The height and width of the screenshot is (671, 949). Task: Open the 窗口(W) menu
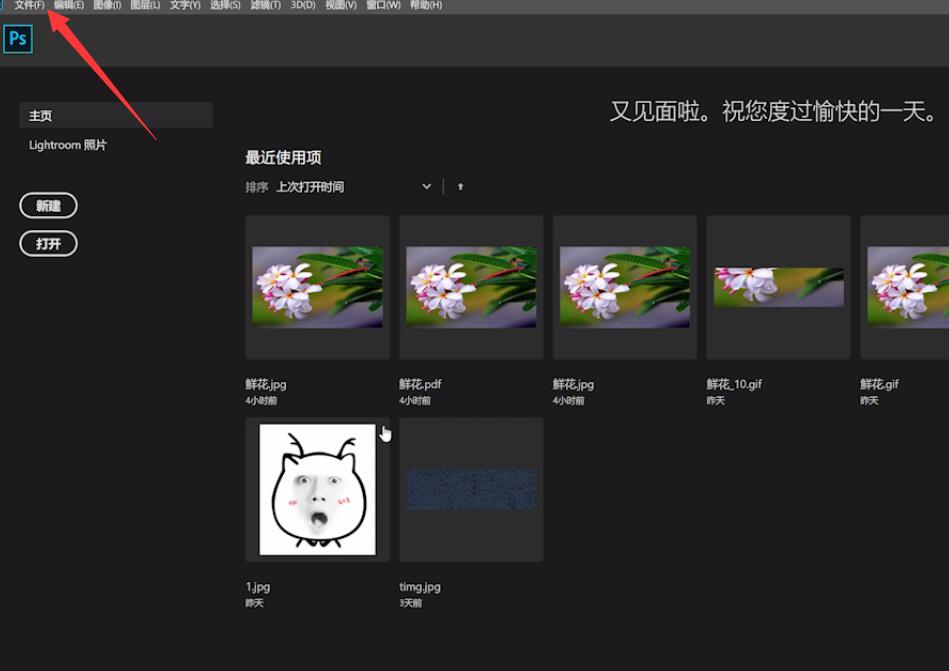pyautogui.click(x=383, y=5)
